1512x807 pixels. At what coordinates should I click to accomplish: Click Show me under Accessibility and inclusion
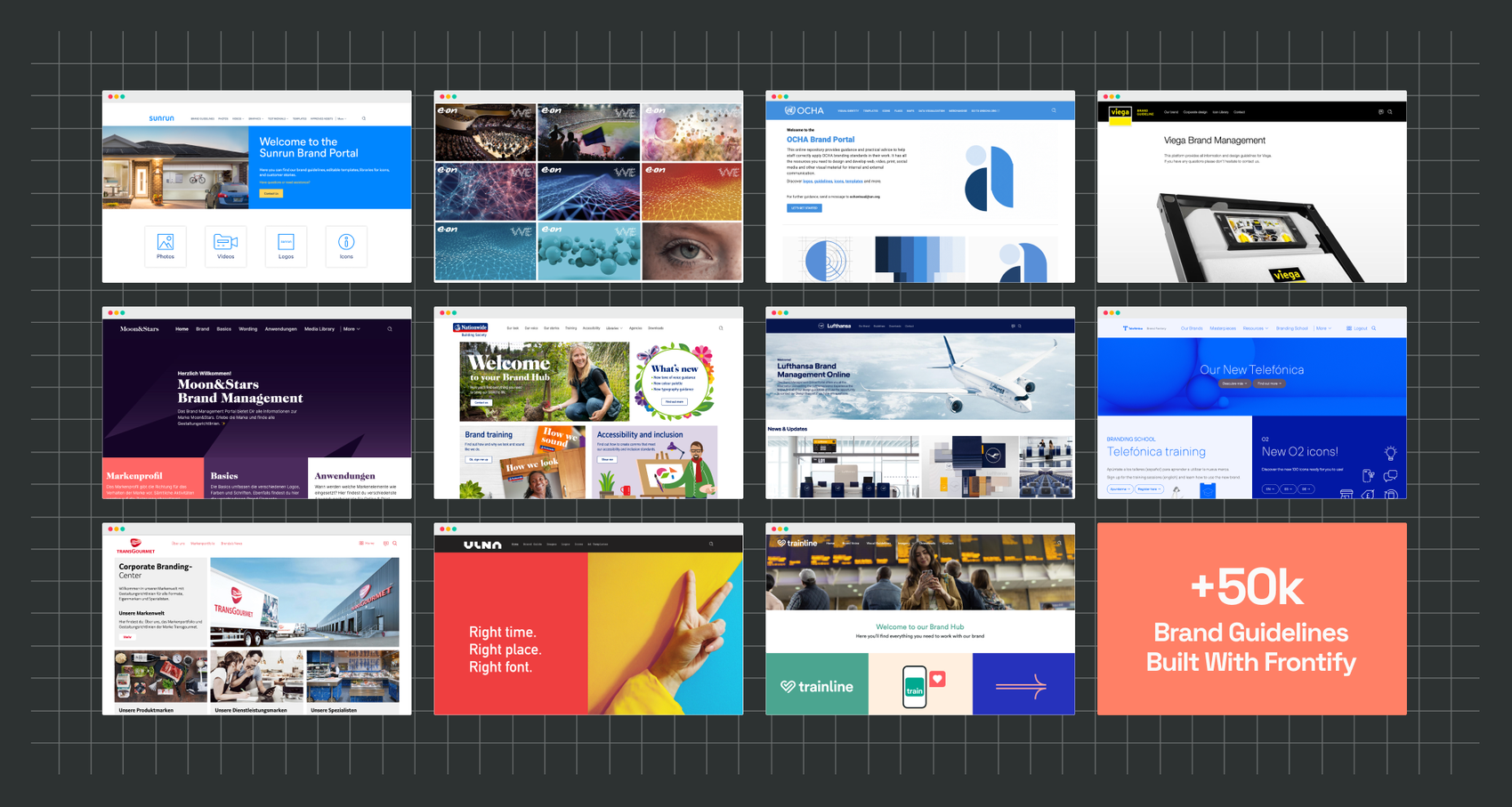pos(607,459)
